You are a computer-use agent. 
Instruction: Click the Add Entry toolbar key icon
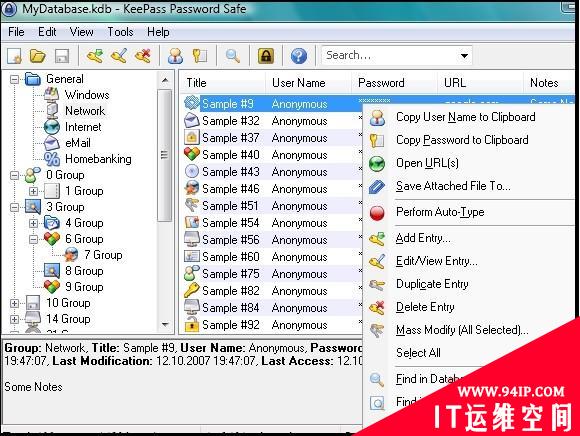[95, 56]
